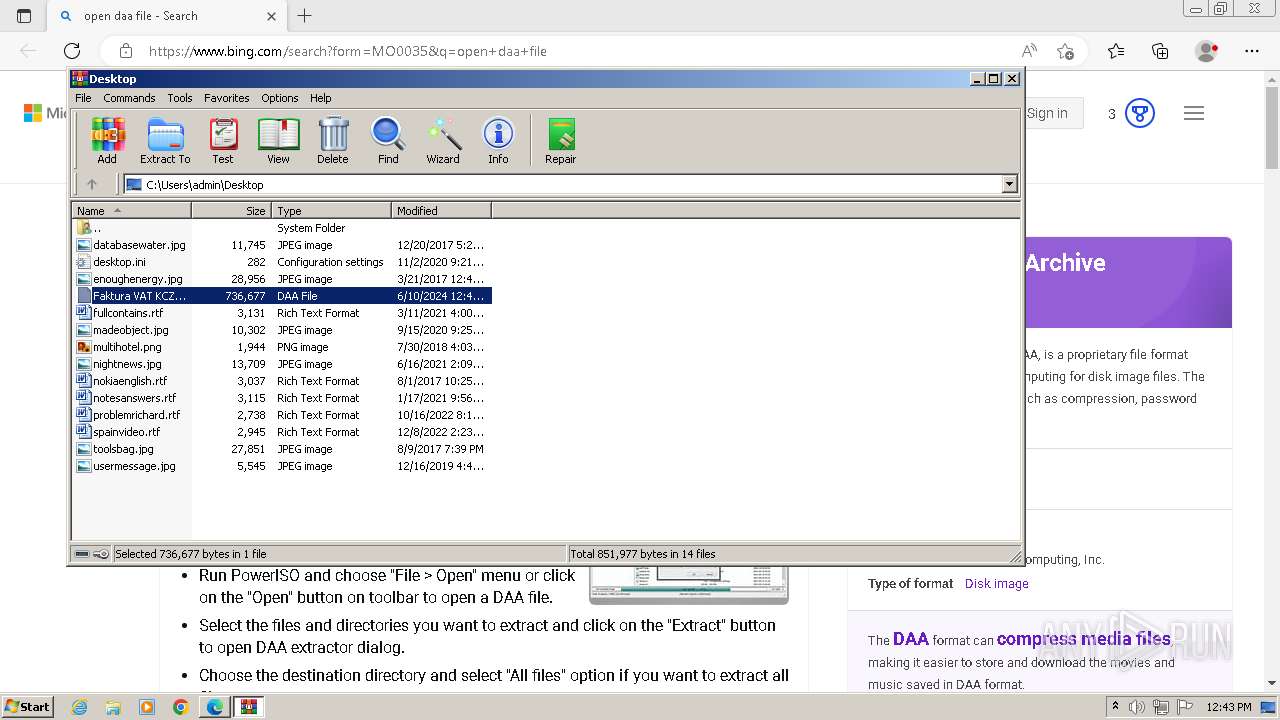Expand the path address dropdown arrow

coord(1009,184)
